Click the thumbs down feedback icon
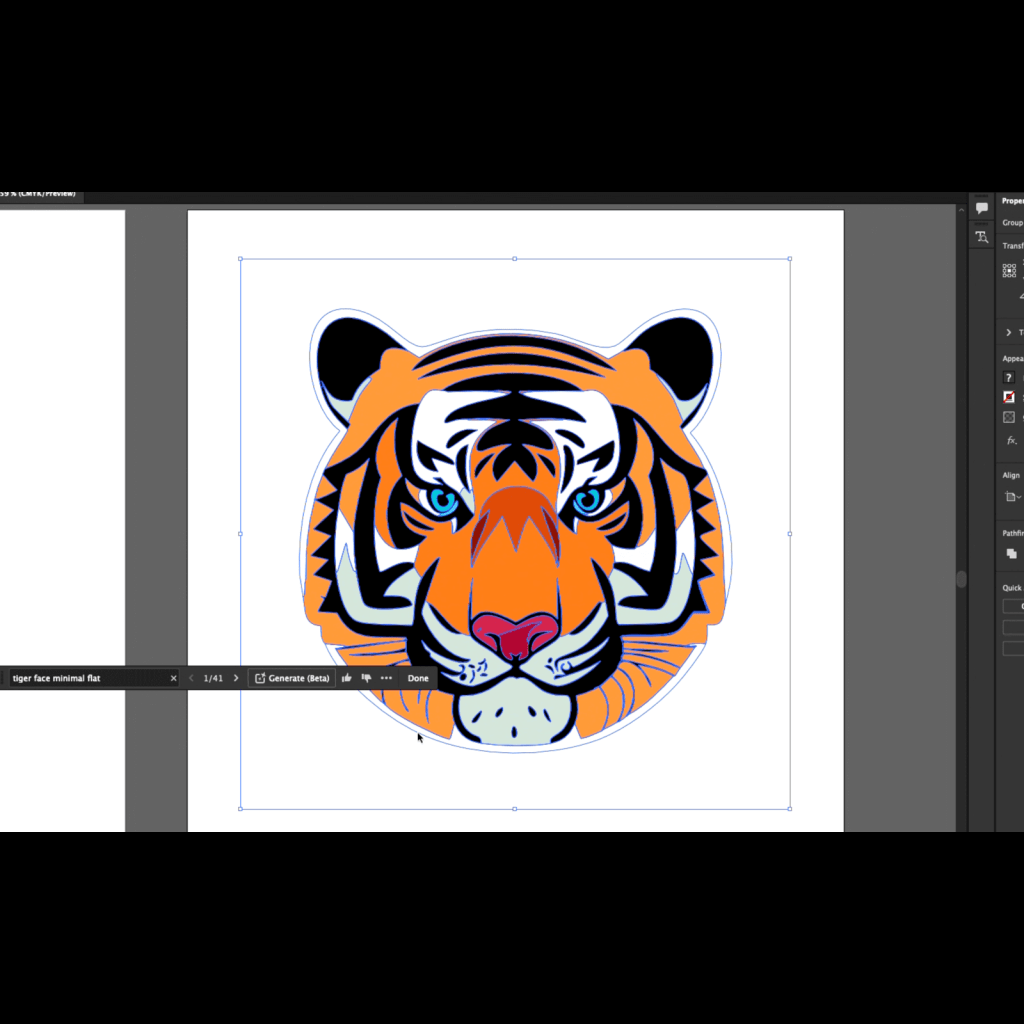1024x1024 pixels. (366, 678)
